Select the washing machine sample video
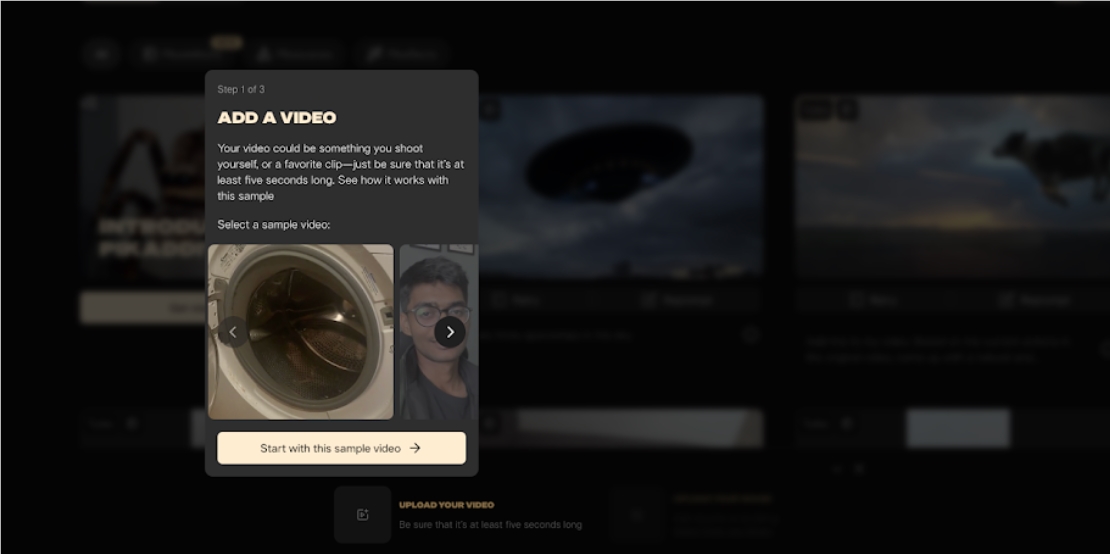The width and height of the screenshot is (1110, 554). [300, 332]
